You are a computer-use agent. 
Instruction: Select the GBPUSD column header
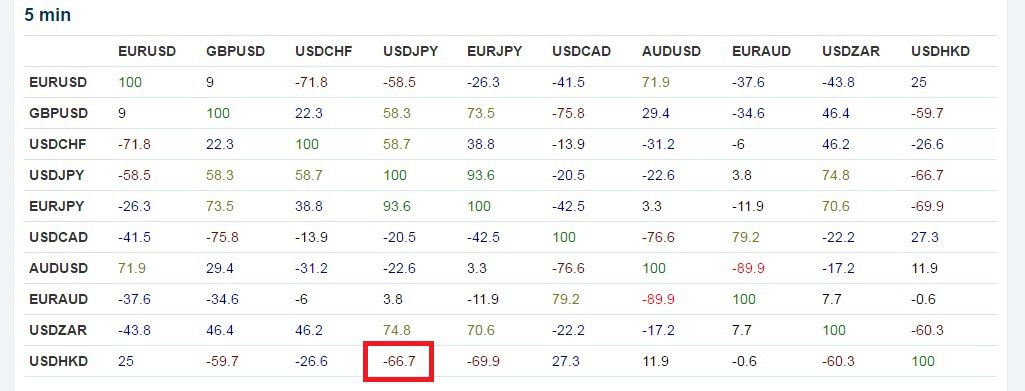point(235,51)
